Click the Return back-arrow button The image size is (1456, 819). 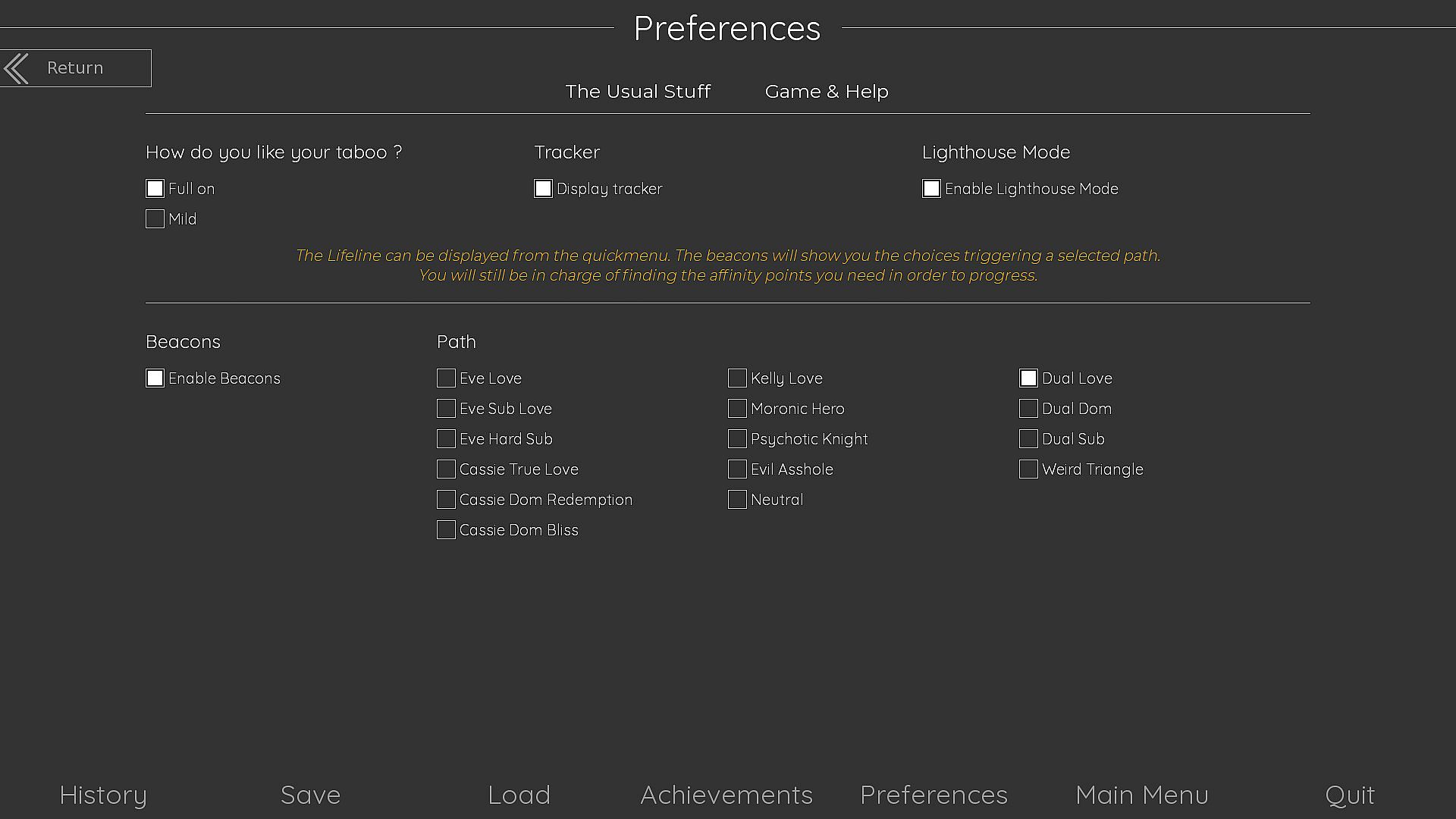point(74,68)
